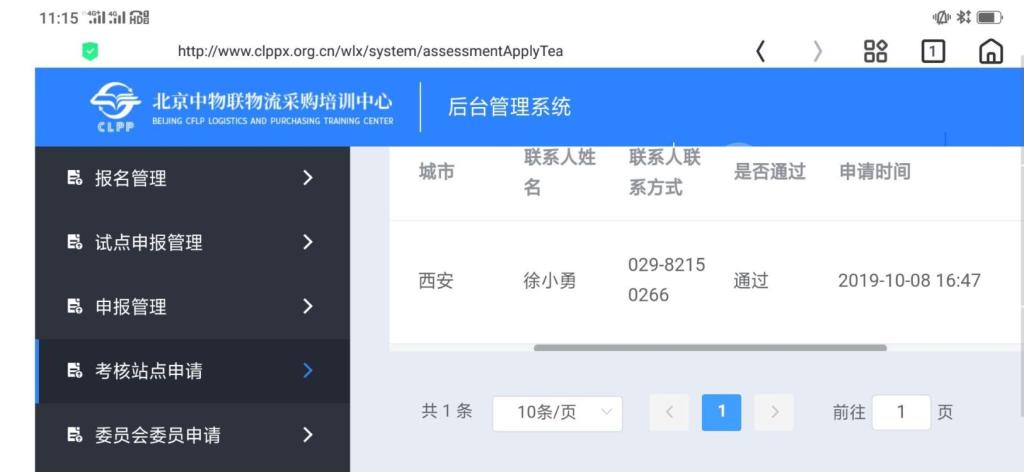1024x472 pixels.
Task: Open 委员会委员申请 sidebar menu item
Action: (x=157, y=435)
